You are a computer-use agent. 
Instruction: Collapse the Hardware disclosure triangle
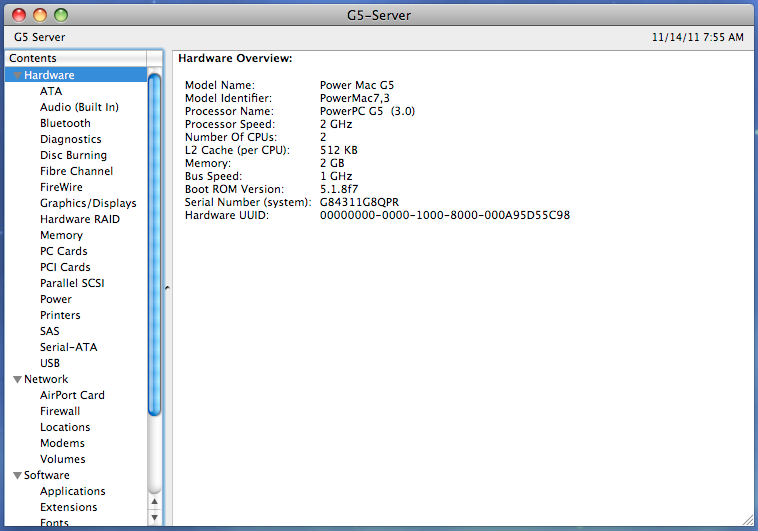[x=17, y=75]
